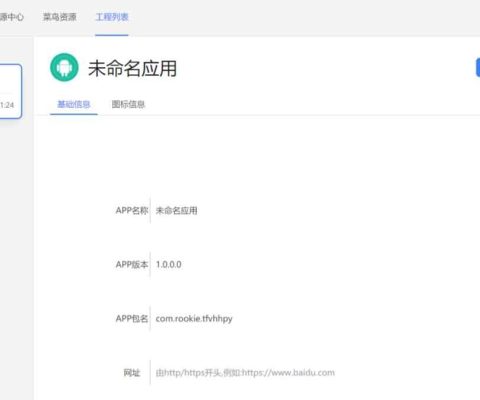Click the APP版本 label
The height and width of the screenshot is (400, 480).
pos(132,264)
